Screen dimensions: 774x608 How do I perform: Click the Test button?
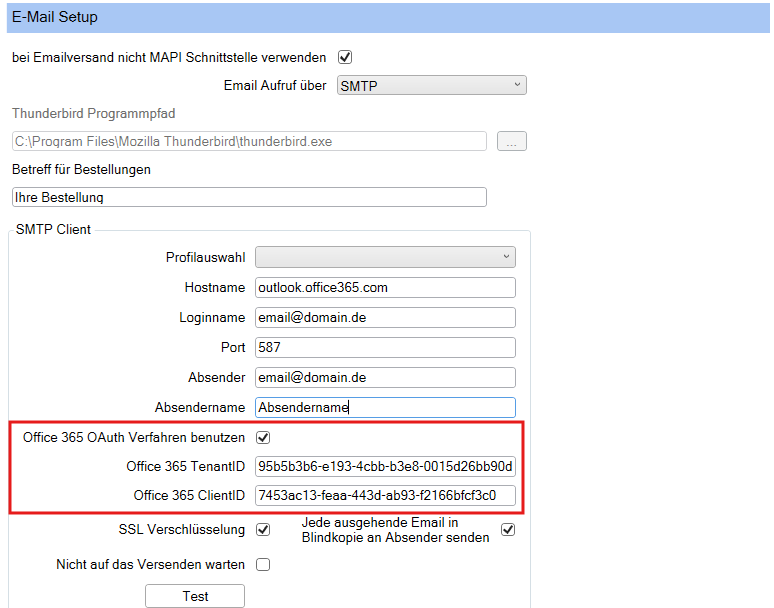click(195, 596)
